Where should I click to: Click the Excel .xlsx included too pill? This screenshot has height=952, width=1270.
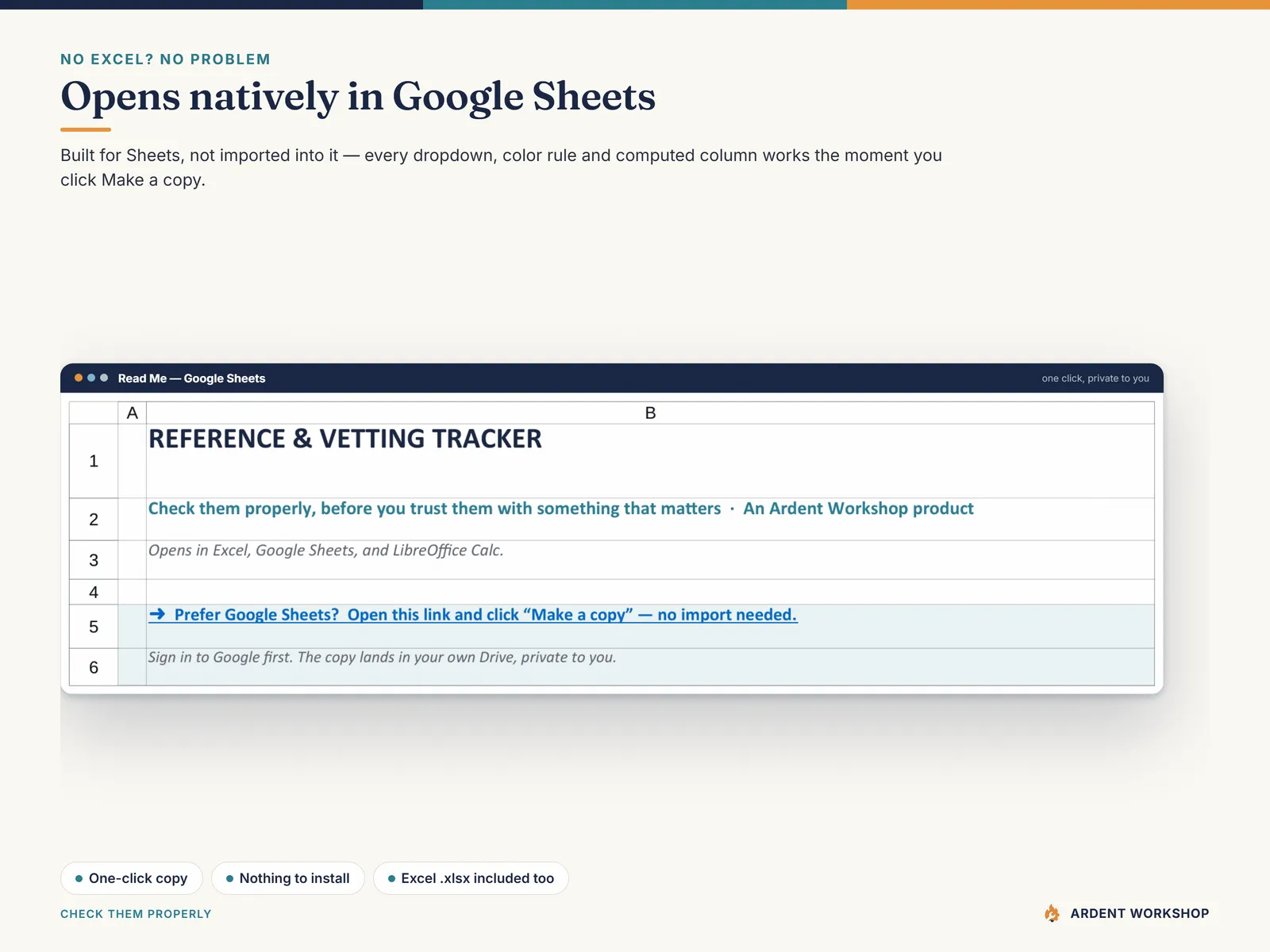471,878
